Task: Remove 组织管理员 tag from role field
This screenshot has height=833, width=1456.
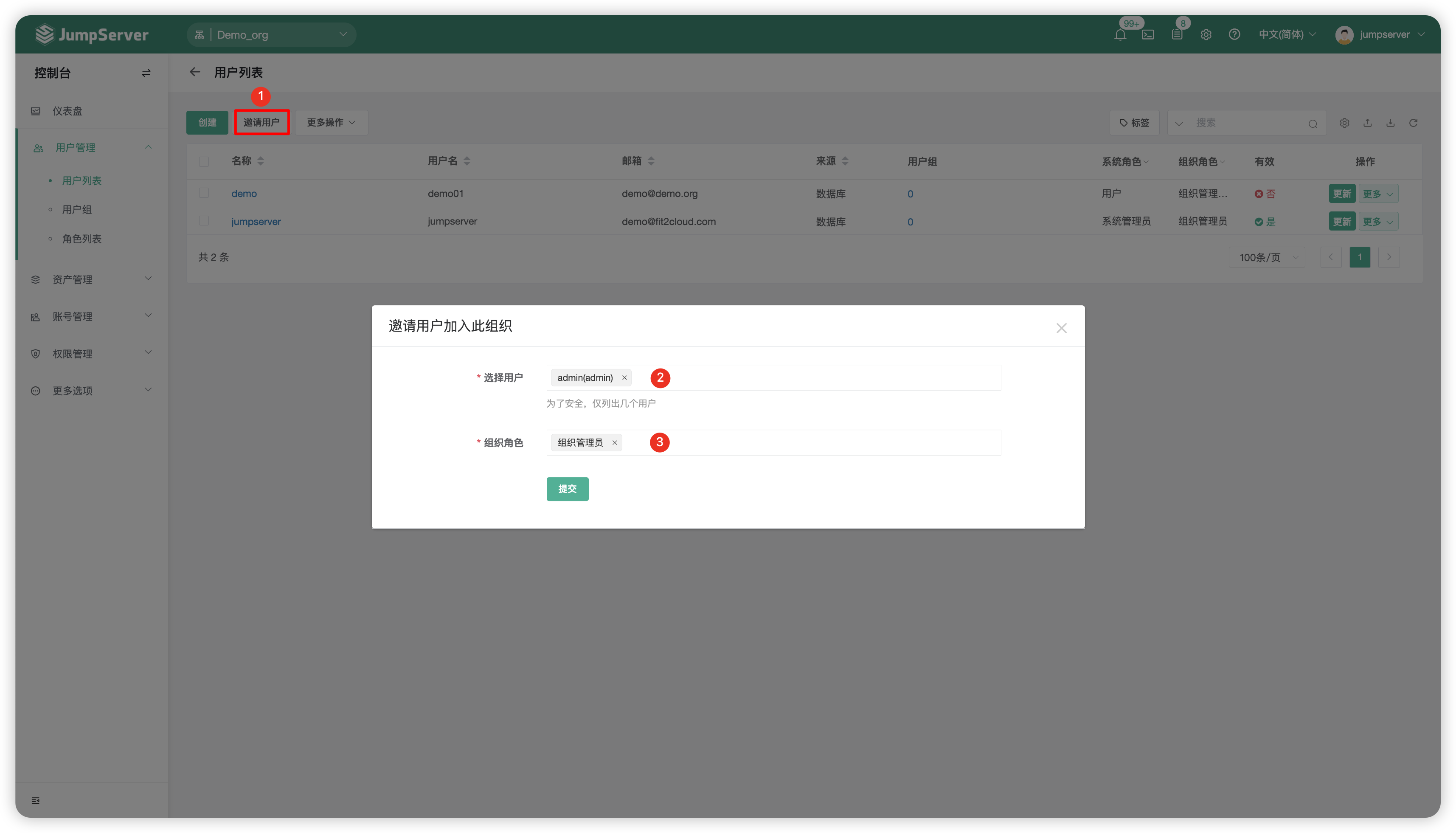Action: [615, 443]
